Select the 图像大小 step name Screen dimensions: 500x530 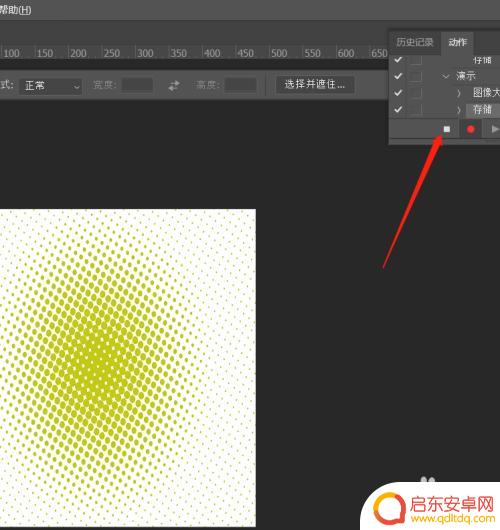(x=486, y=93)
